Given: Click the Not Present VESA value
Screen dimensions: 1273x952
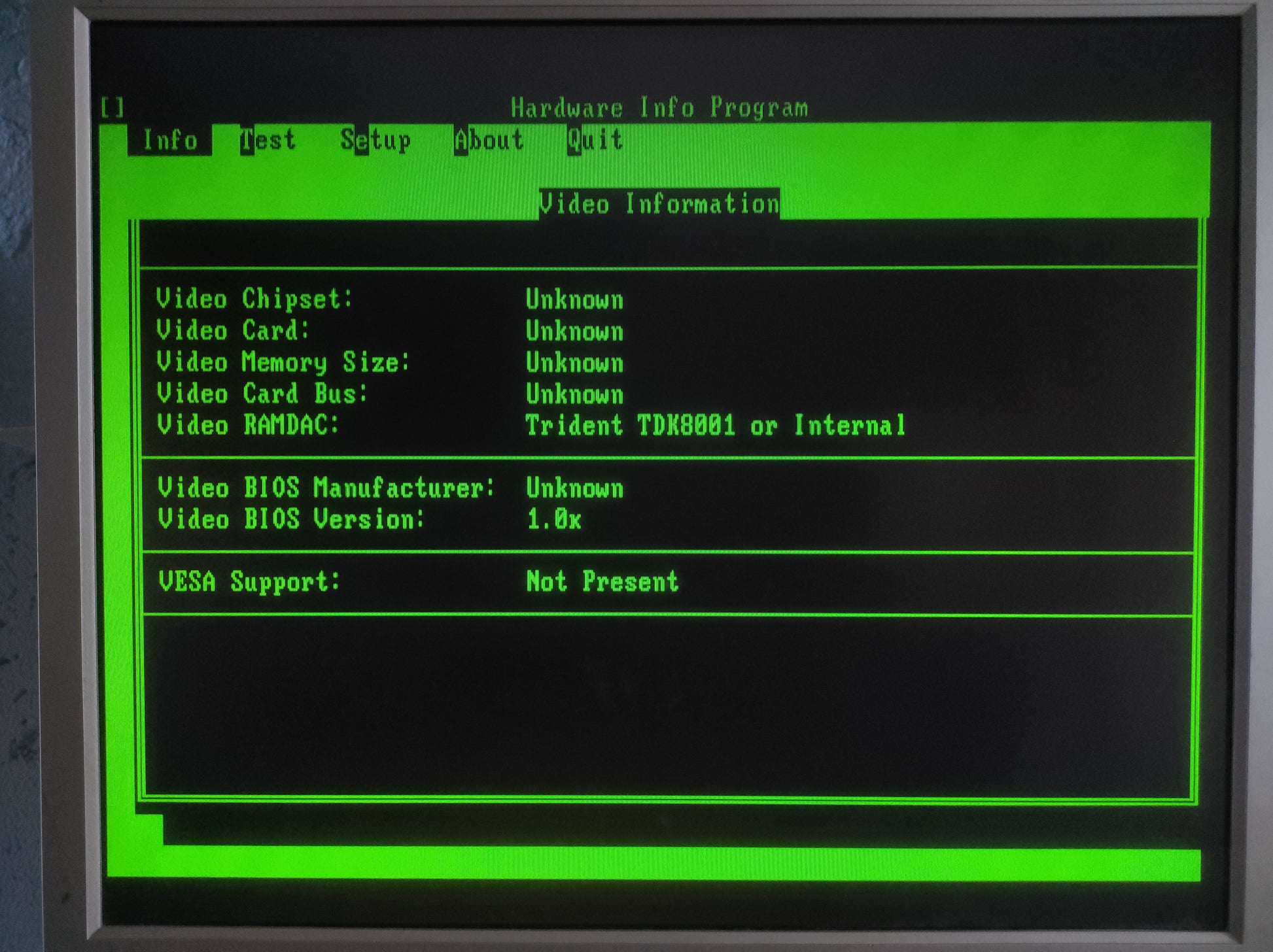Looking at the screenshot, I should coord(602,581).
